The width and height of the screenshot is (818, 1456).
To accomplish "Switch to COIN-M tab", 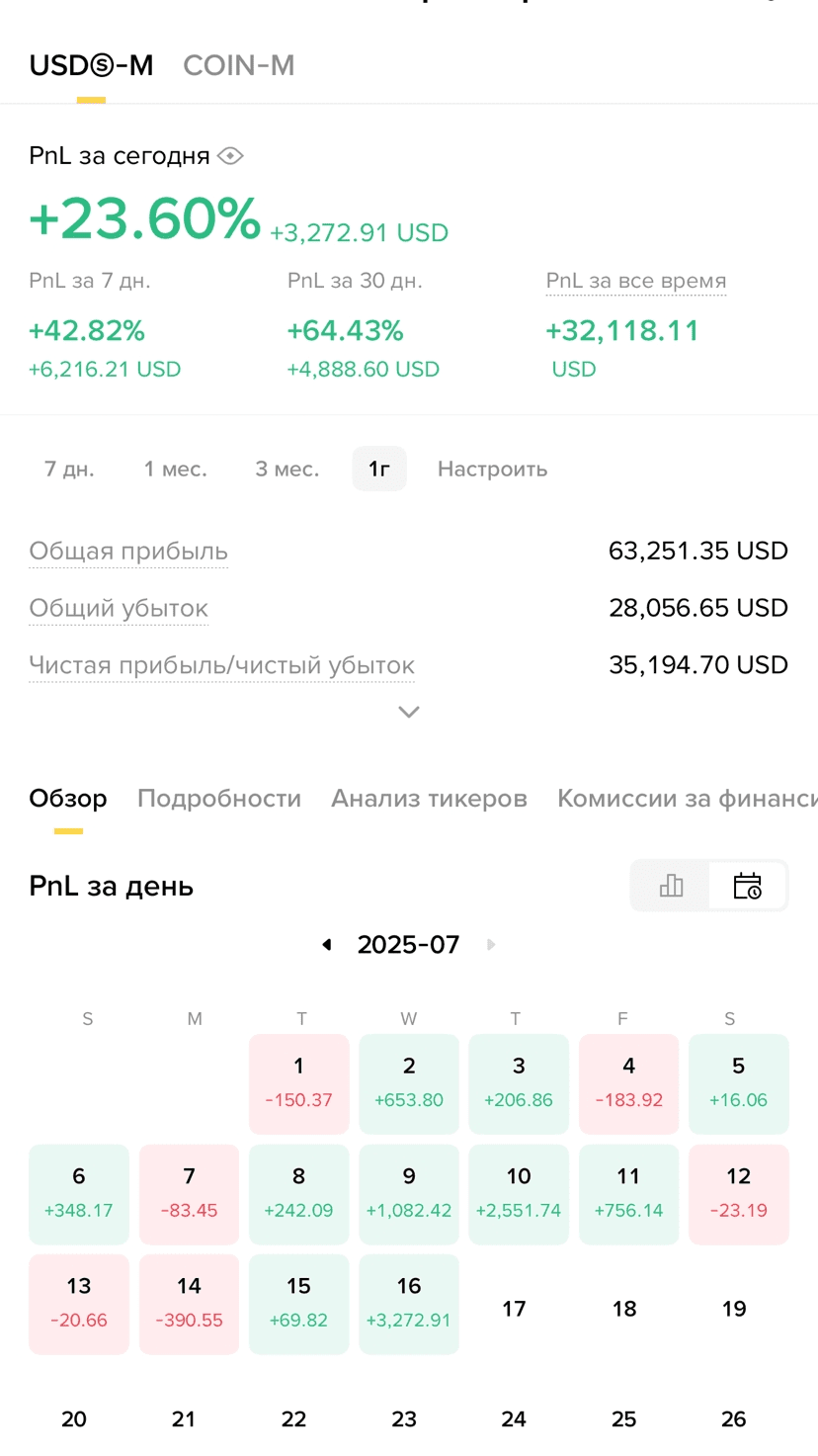I will (239, 65).
